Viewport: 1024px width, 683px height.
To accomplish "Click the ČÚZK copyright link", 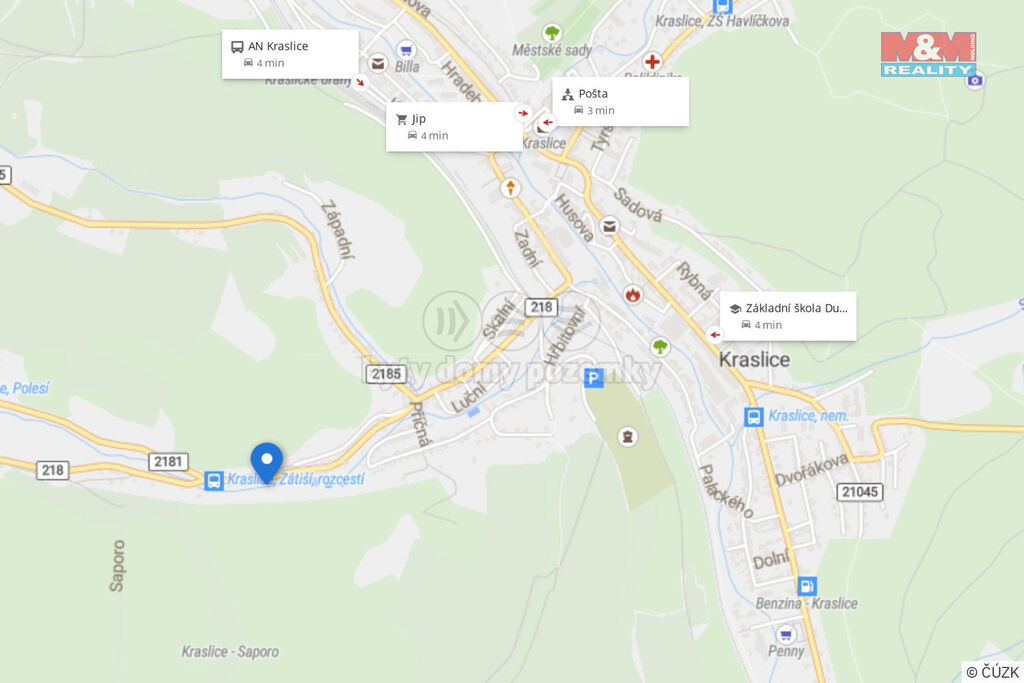I will pos(992,672).
